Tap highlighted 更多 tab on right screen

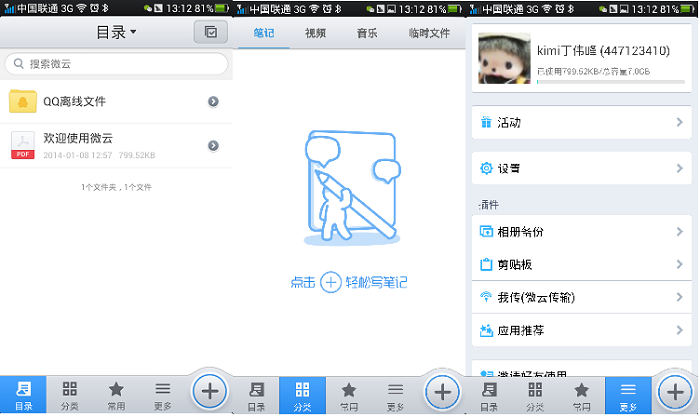(628, 396)
